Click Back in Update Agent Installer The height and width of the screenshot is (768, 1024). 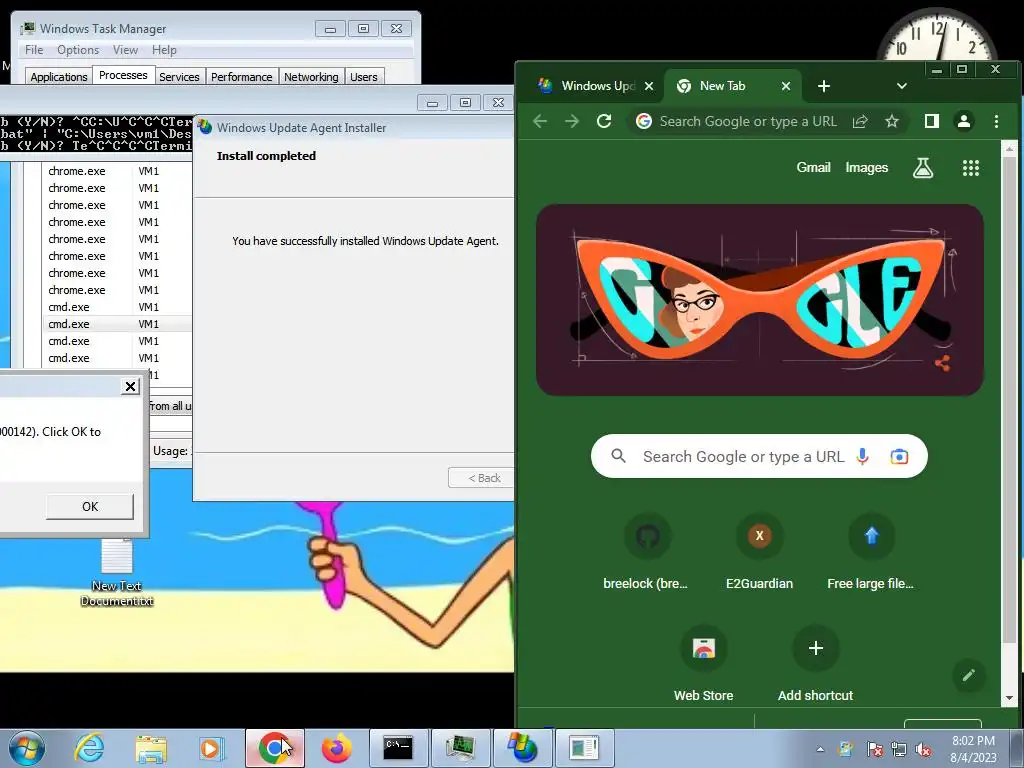coord(482,478)
